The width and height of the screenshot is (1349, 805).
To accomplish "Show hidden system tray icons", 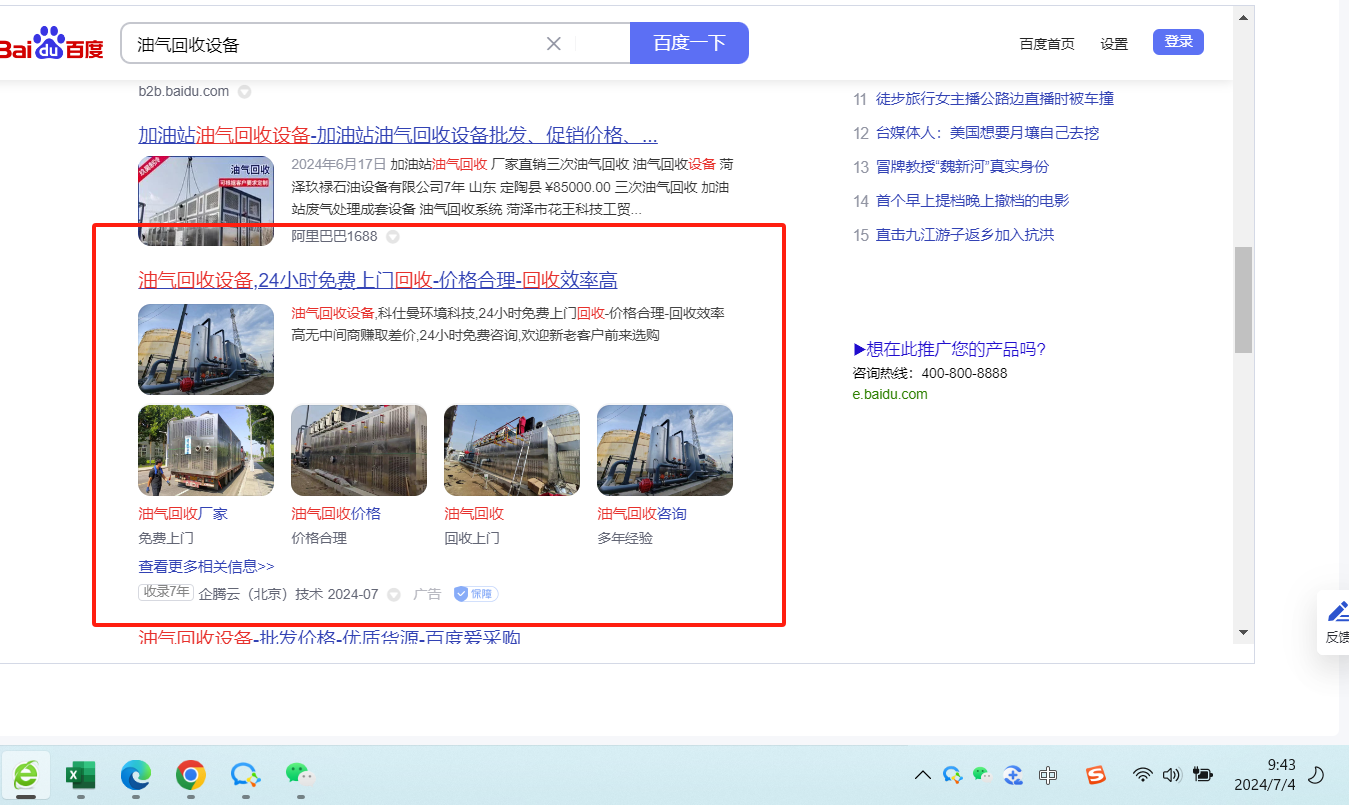I will tap(923, 775).
